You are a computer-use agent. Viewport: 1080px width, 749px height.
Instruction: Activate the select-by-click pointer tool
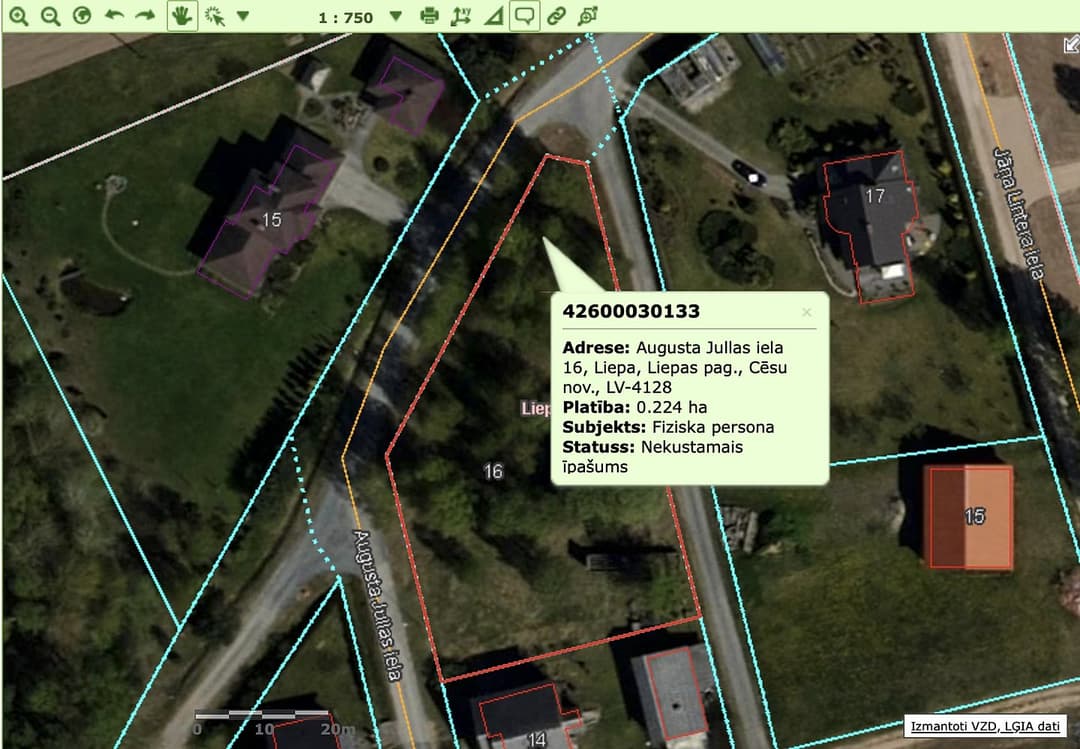click(215, 17)
